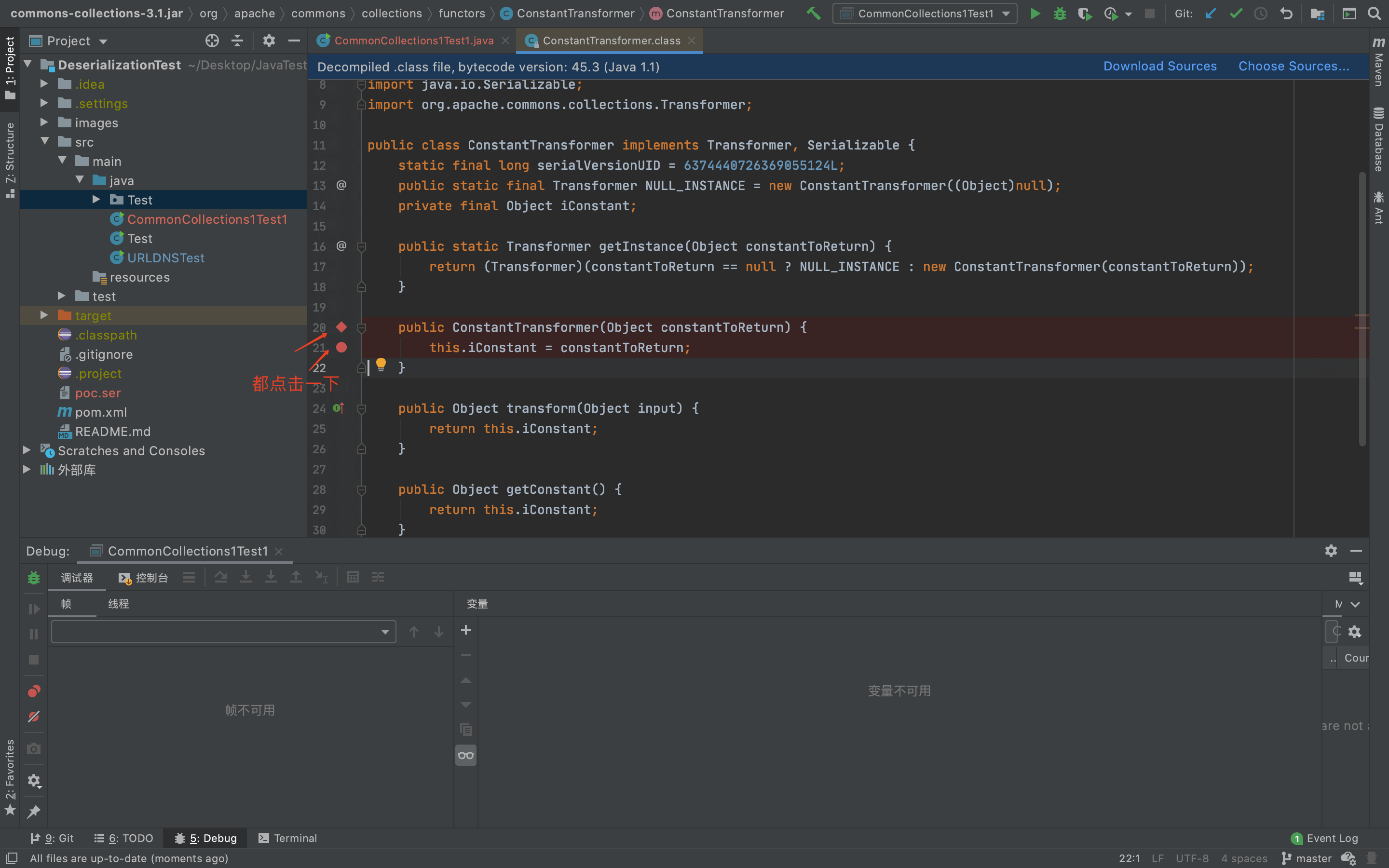Click the green Run button in top toolbar
The height and width of the screenshot is (868, 1389).
click(1035, 14)
